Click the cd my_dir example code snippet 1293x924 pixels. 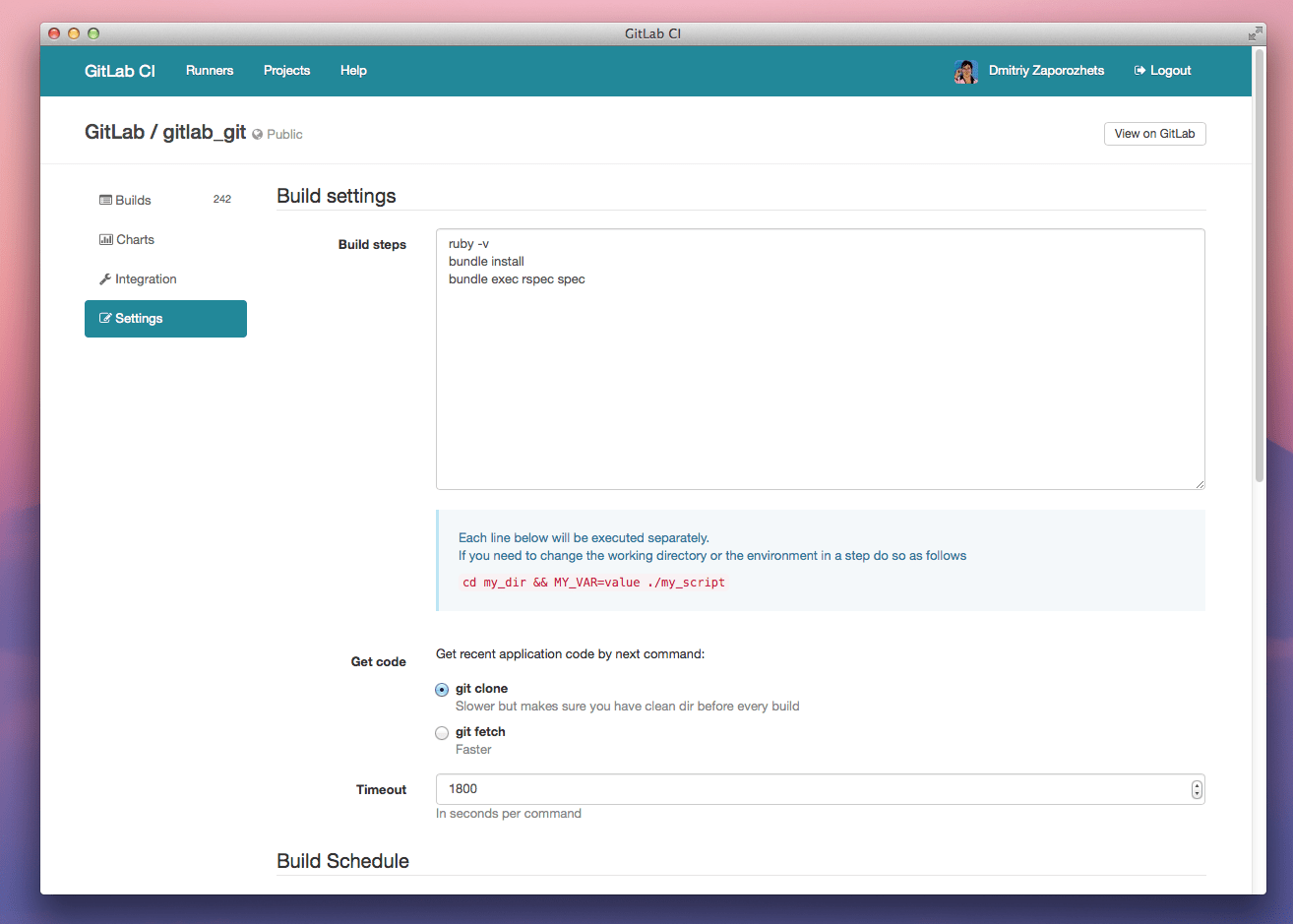[x=593, y=583]
